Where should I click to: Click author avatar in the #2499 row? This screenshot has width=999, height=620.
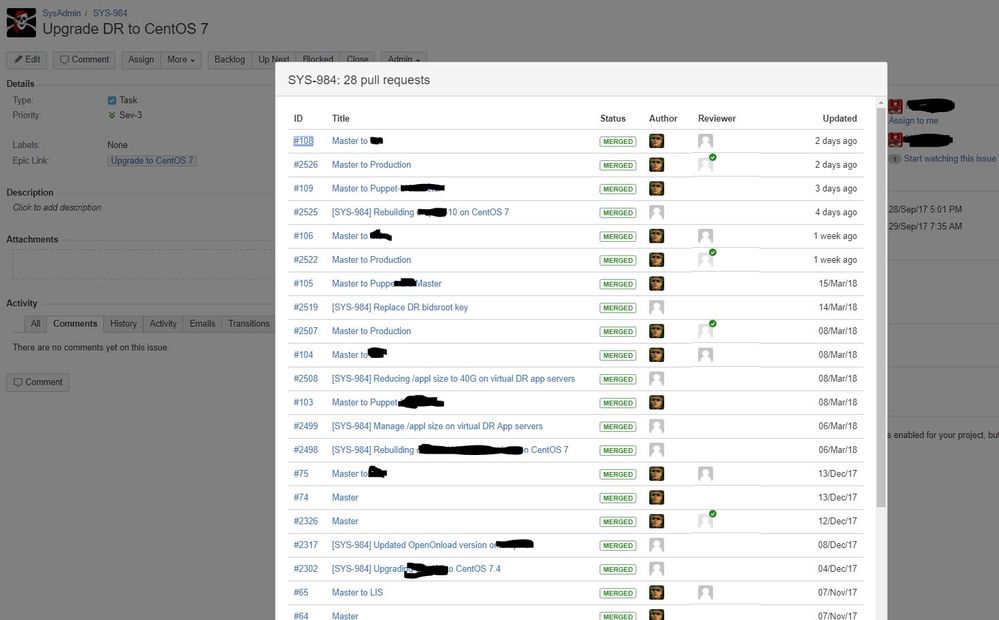coord(656,426)
